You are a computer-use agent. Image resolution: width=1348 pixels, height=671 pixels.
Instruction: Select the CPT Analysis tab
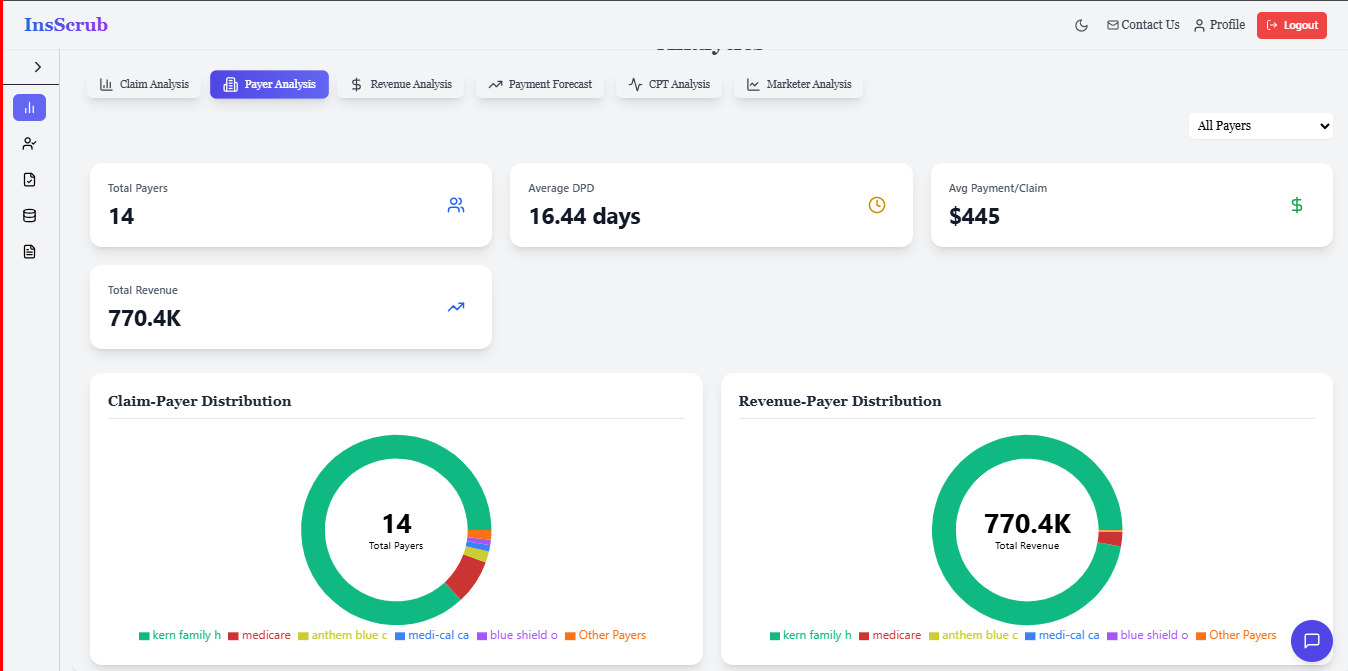[669, 84]
